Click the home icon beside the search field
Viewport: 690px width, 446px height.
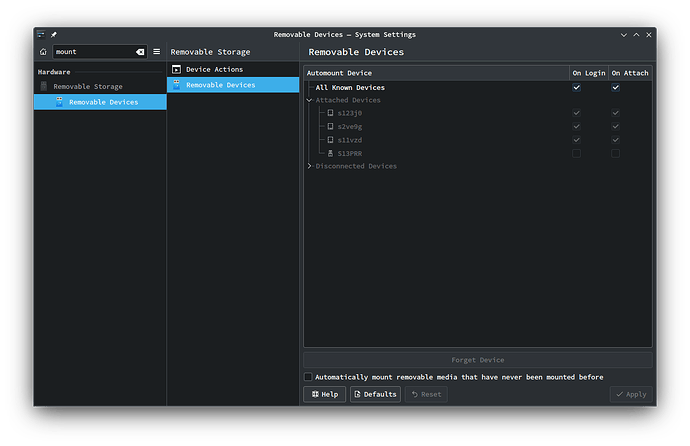43,51
